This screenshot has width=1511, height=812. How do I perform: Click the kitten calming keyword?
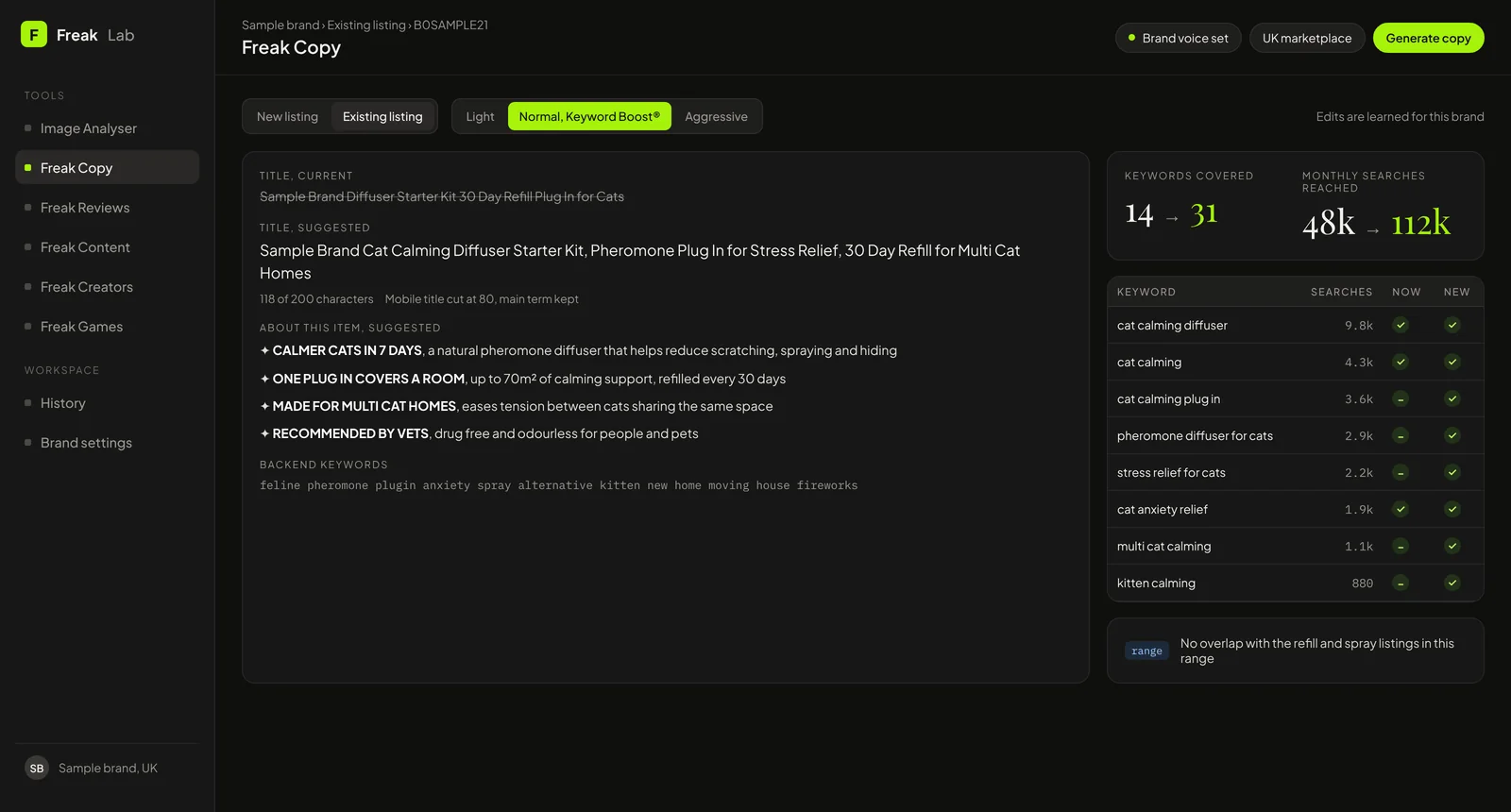[1156, 583]
